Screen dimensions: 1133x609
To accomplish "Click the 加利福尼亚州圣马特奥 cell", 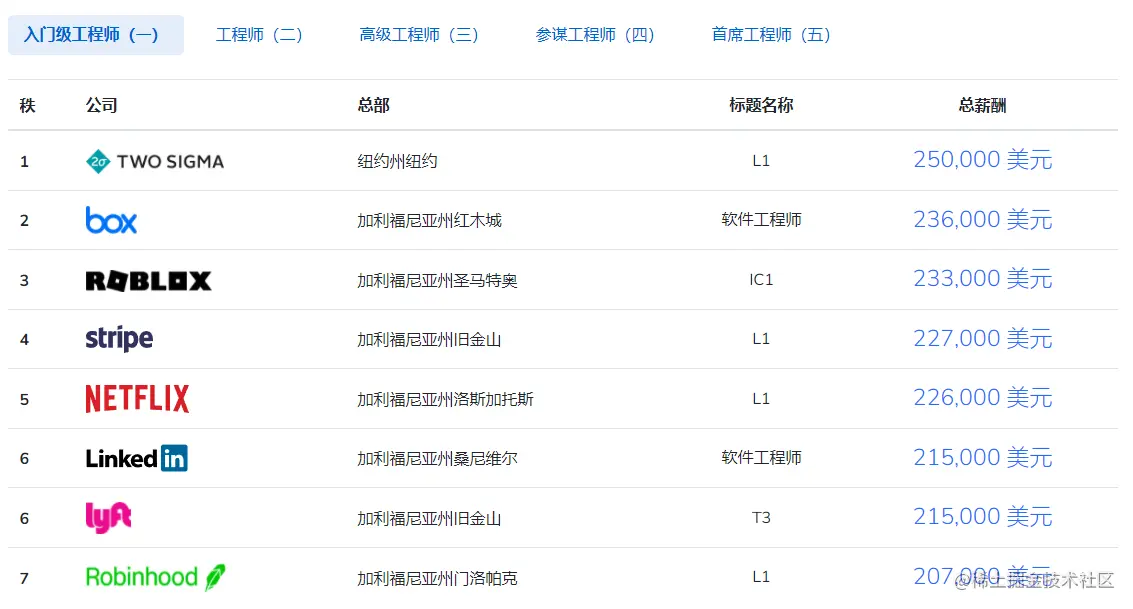I will [x=437, y=280].
